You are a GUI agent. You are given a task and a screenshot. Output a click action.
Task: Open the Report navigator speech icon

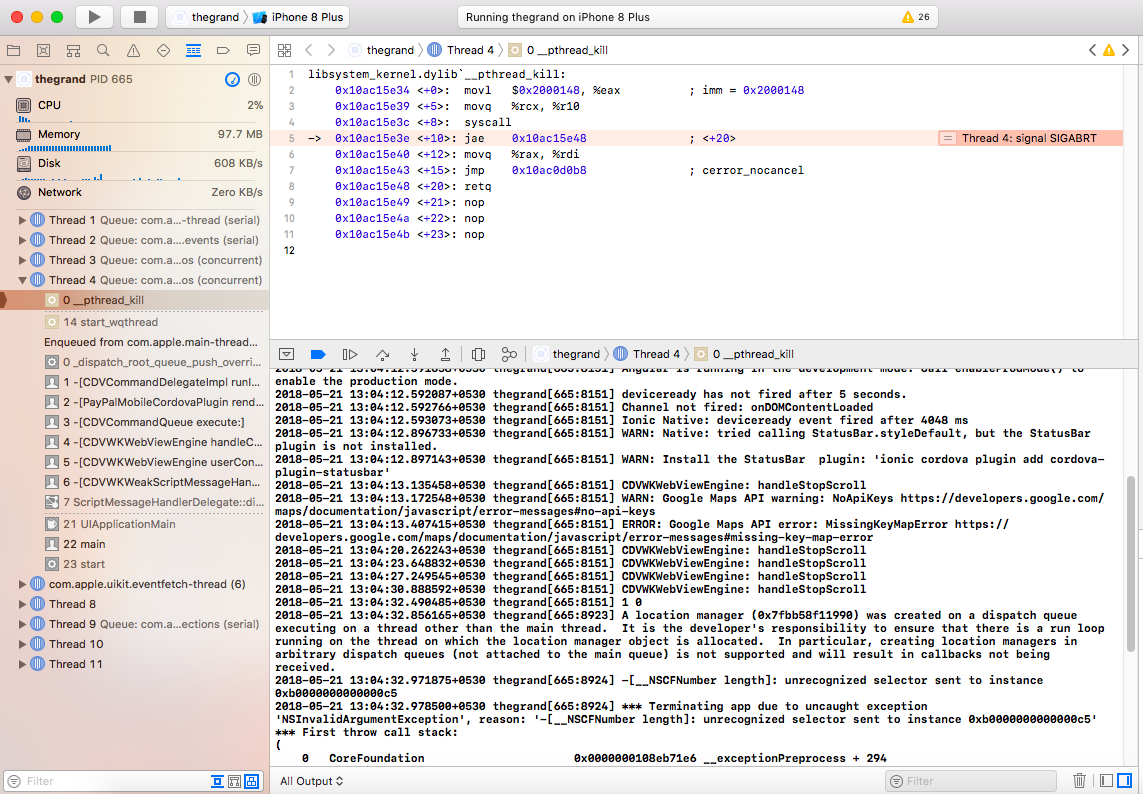click(253, 50)
